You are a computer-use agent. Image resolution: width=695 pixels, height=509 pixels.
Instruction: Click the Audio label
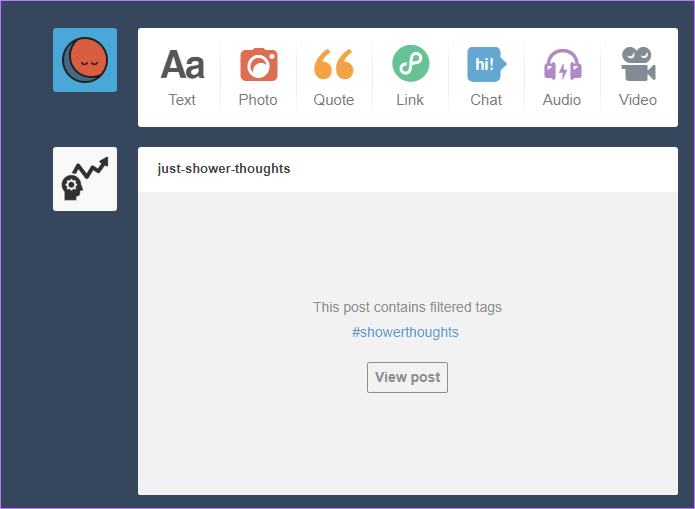(562, 100)
